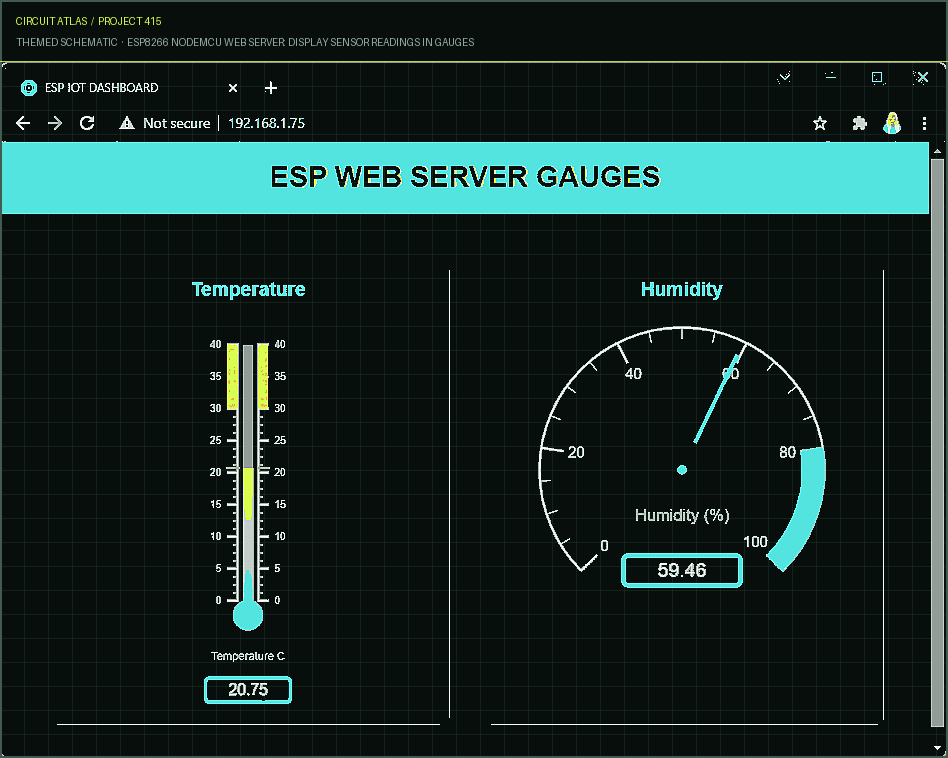Screen dimensions: 948x758
Task: Click the 100 mark on humidity gauge
Action: (755, 542)
